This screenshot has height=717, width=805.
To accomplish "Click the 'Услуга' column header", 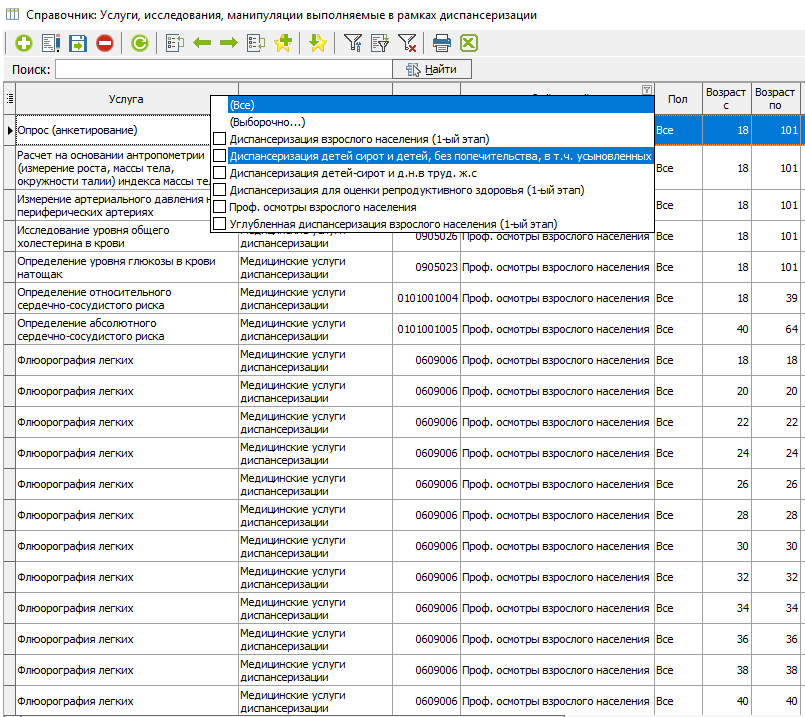I will pyautogui.click(x=126, y=98).
